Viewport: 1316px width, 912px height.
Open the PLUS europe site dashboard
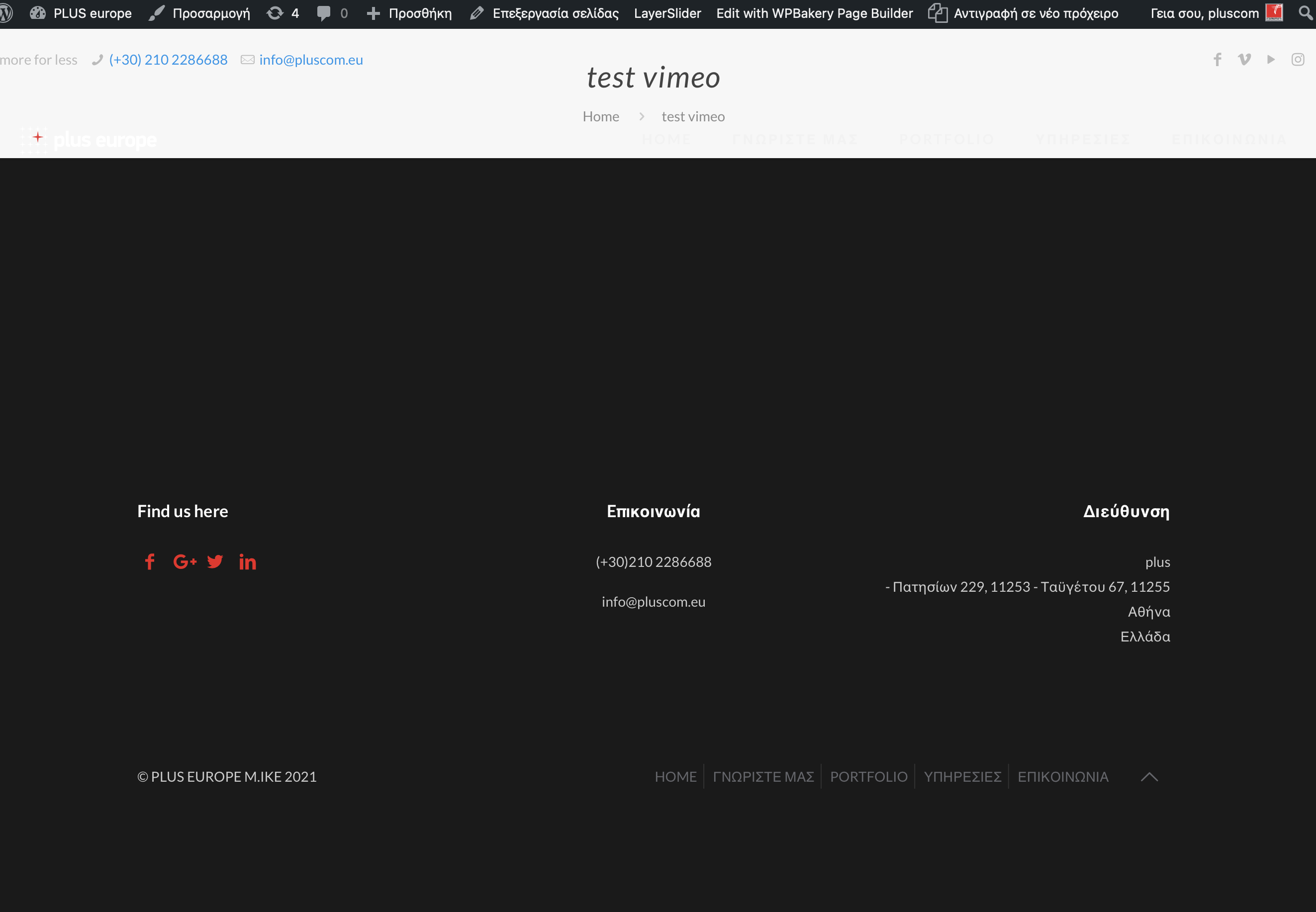click(x=81, y=13)
